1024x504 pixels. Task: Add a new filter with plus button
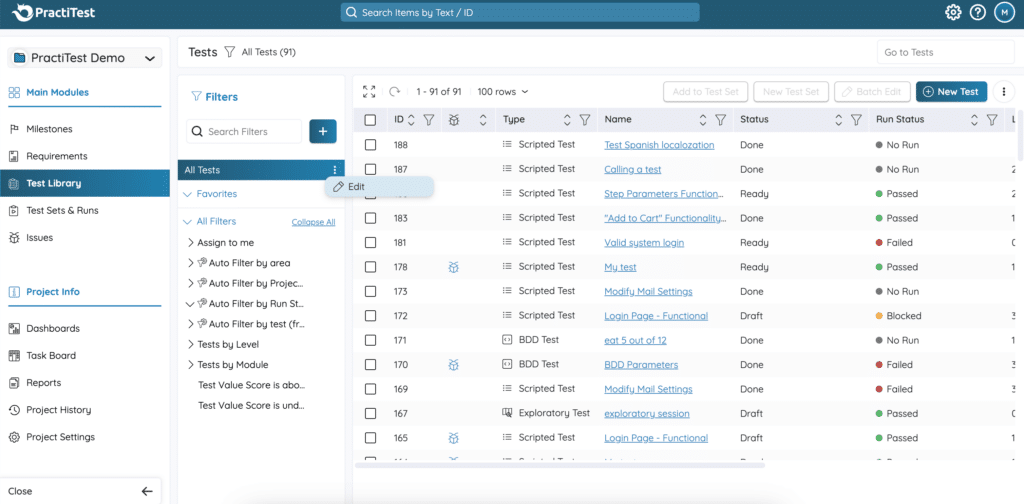click(323, 131)
